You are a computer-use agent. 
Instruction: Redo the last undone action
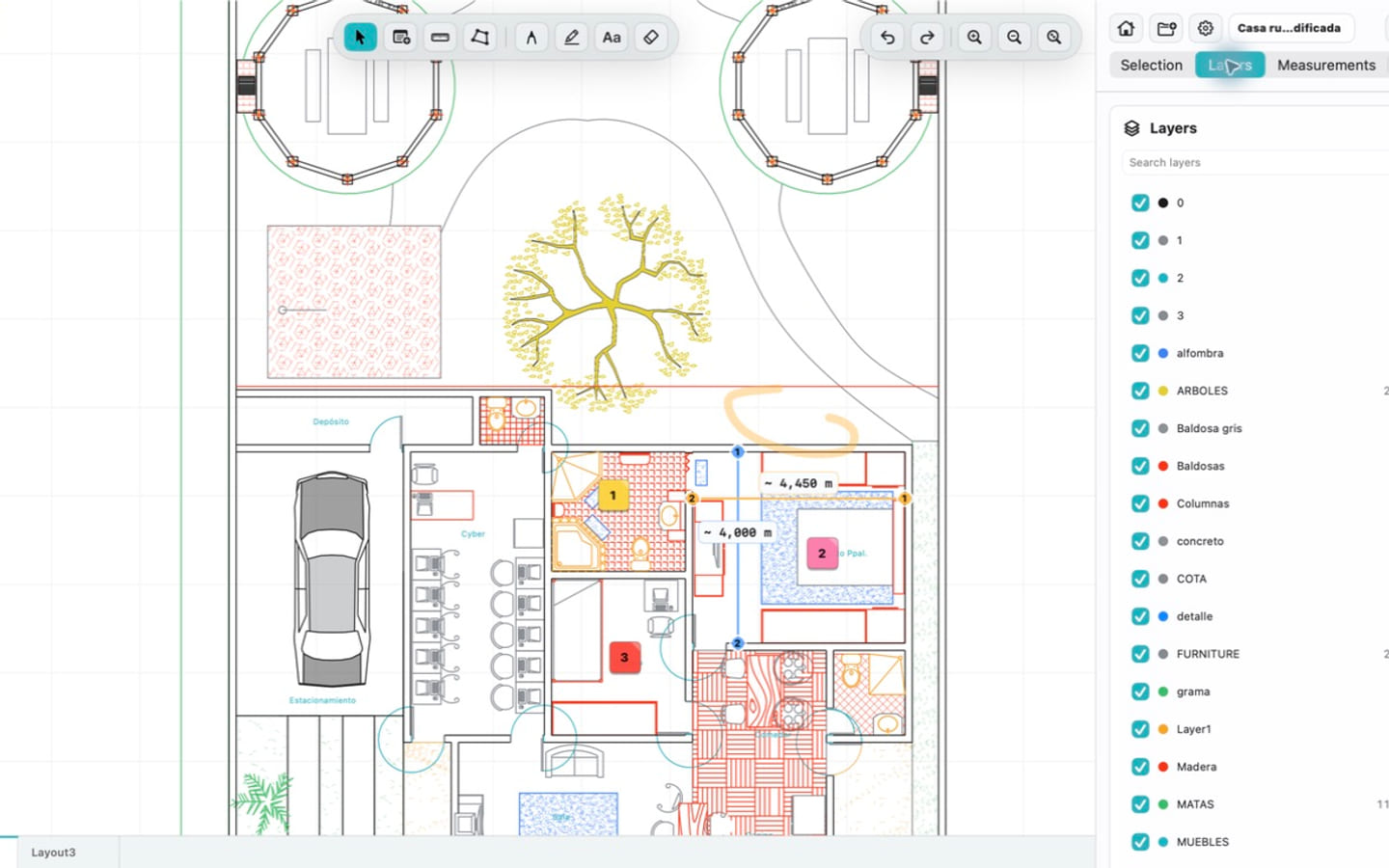(x=927, y=38)
